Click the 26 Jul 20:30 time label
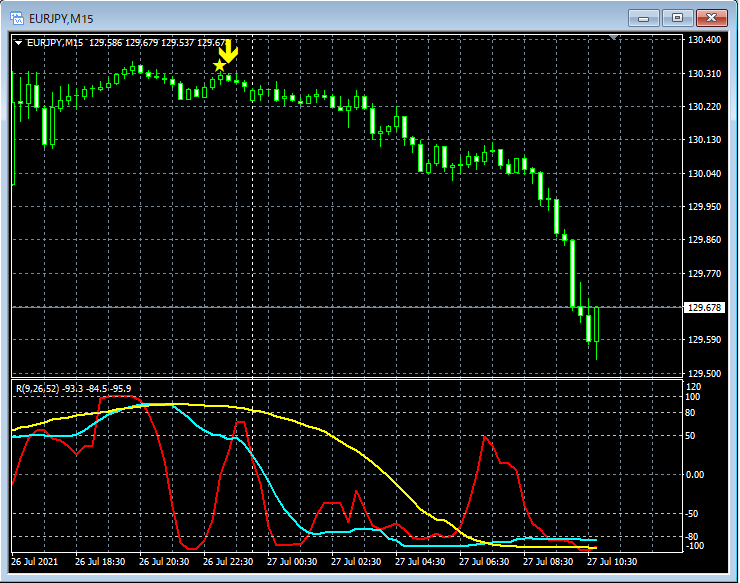The image size is (740, 583). pyautogui.click(x=164, y=562)
